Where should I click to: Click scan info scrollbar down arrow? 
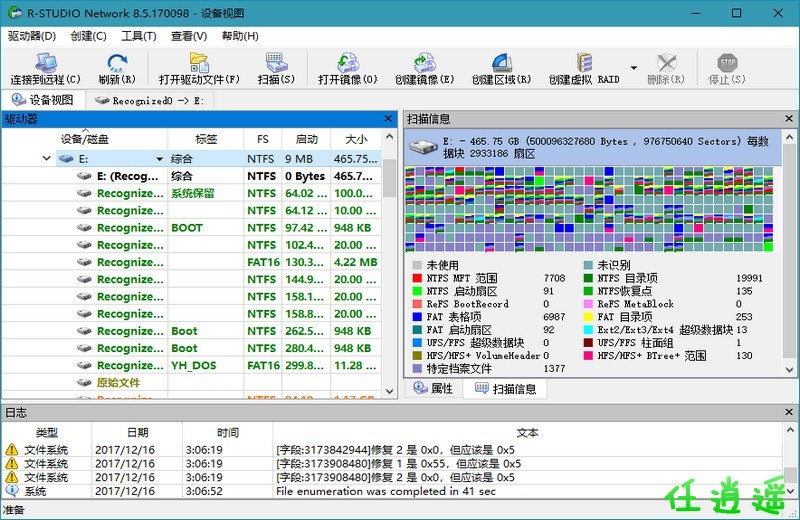[x=789, y=369]
